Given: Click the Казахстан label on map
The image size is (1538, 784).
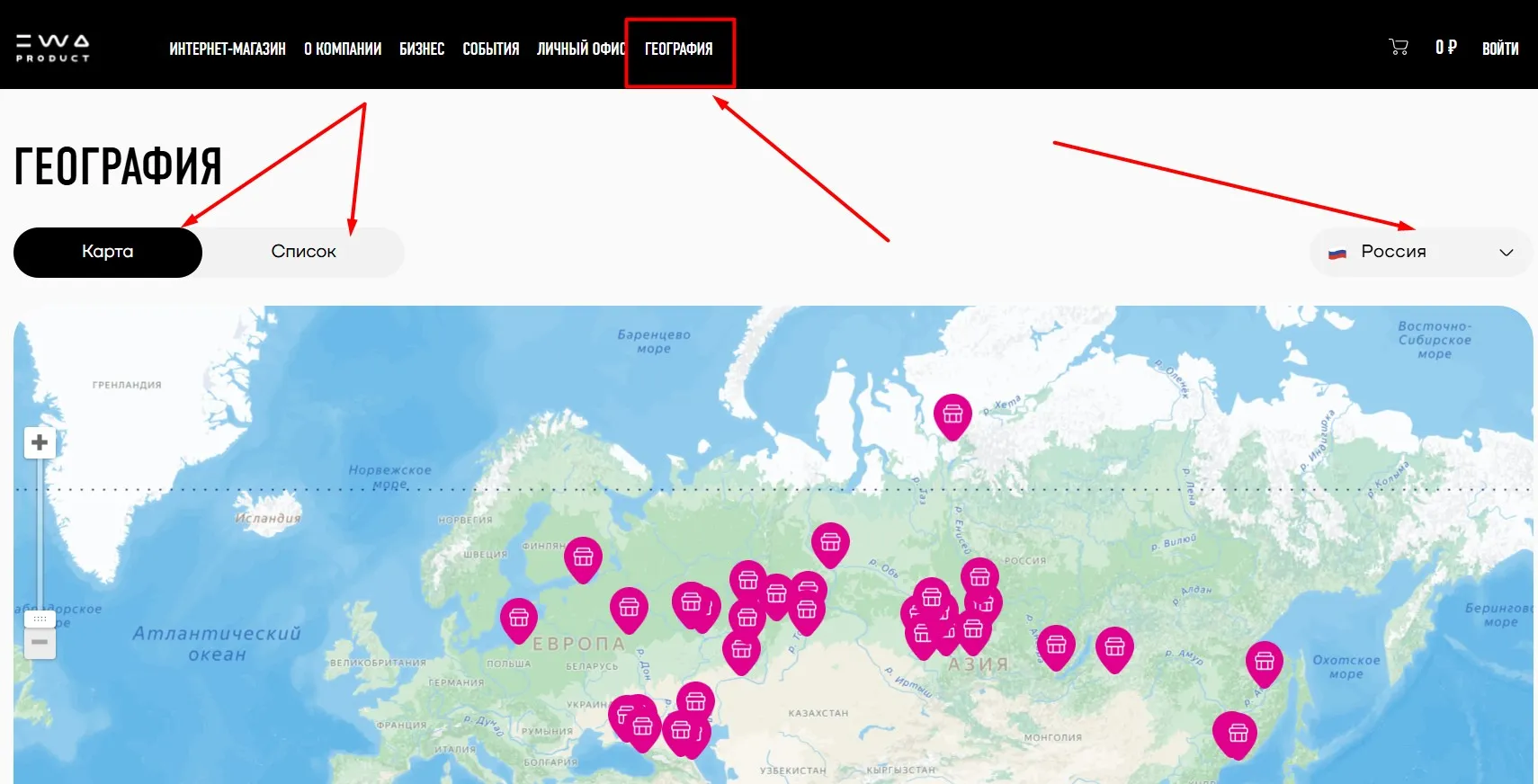Looking at the screenshot, I should click(818, 713).
